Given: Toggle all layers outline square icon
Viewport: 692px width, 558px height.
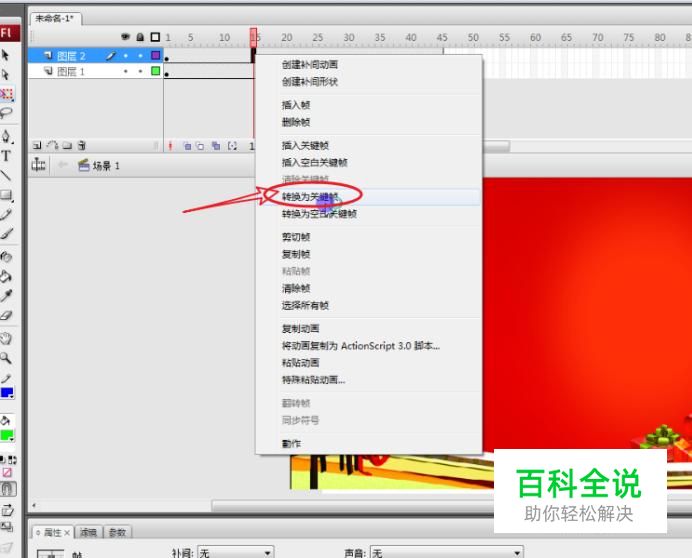Looking at the screenshot, I should pyautogui.click(x=155, y=37).
